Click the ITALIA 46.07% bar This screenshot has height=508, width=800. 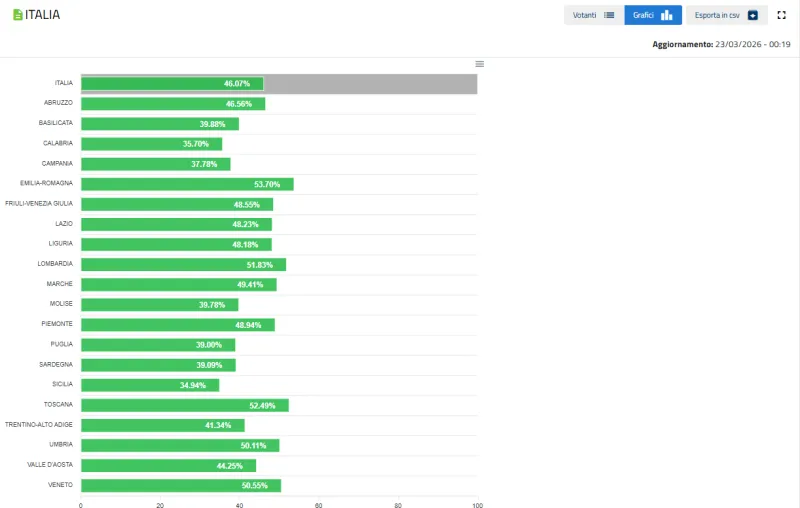172,84
